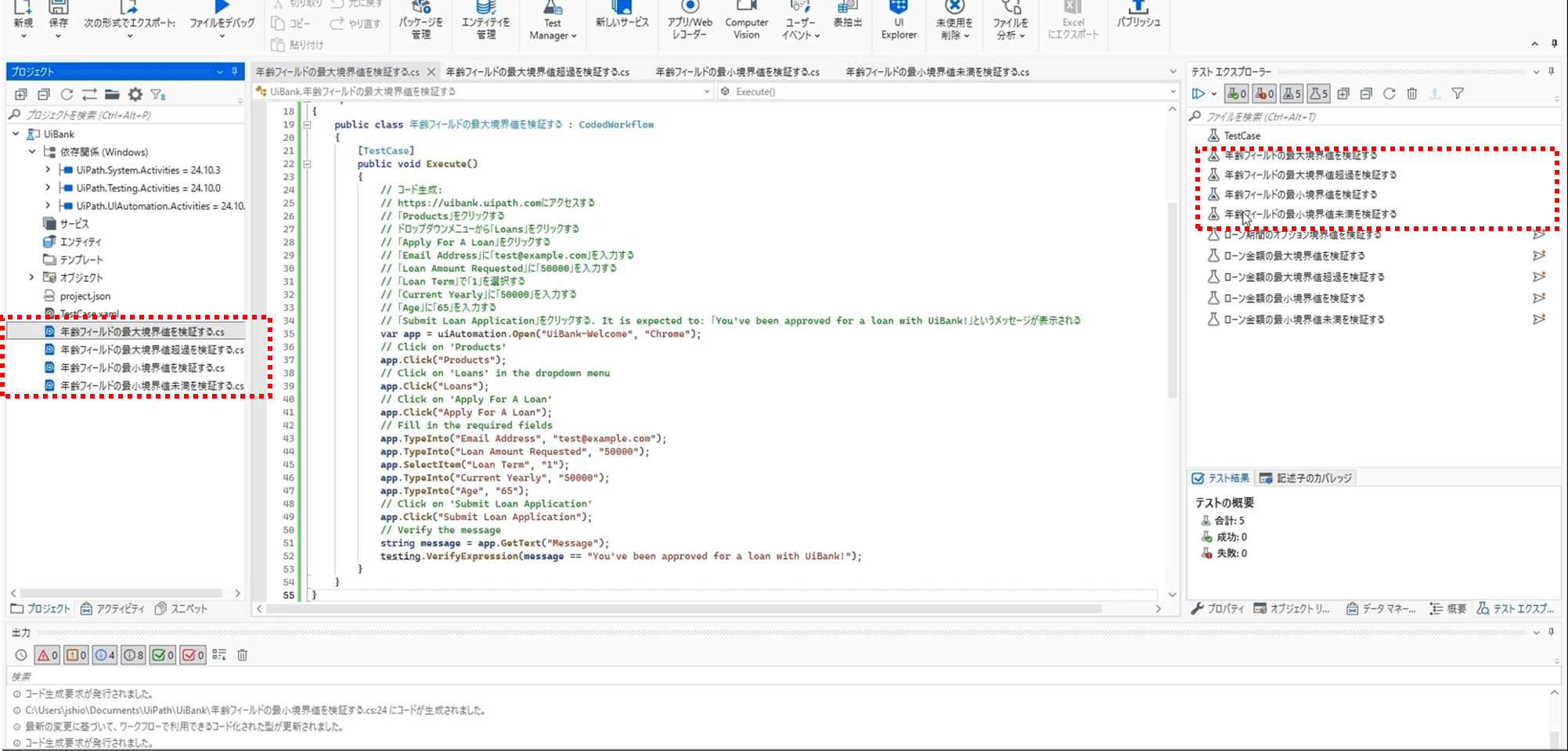Open エンティティを管理 entity manager
Viewport: 1568px width, 751px height.
pos(485,21)
